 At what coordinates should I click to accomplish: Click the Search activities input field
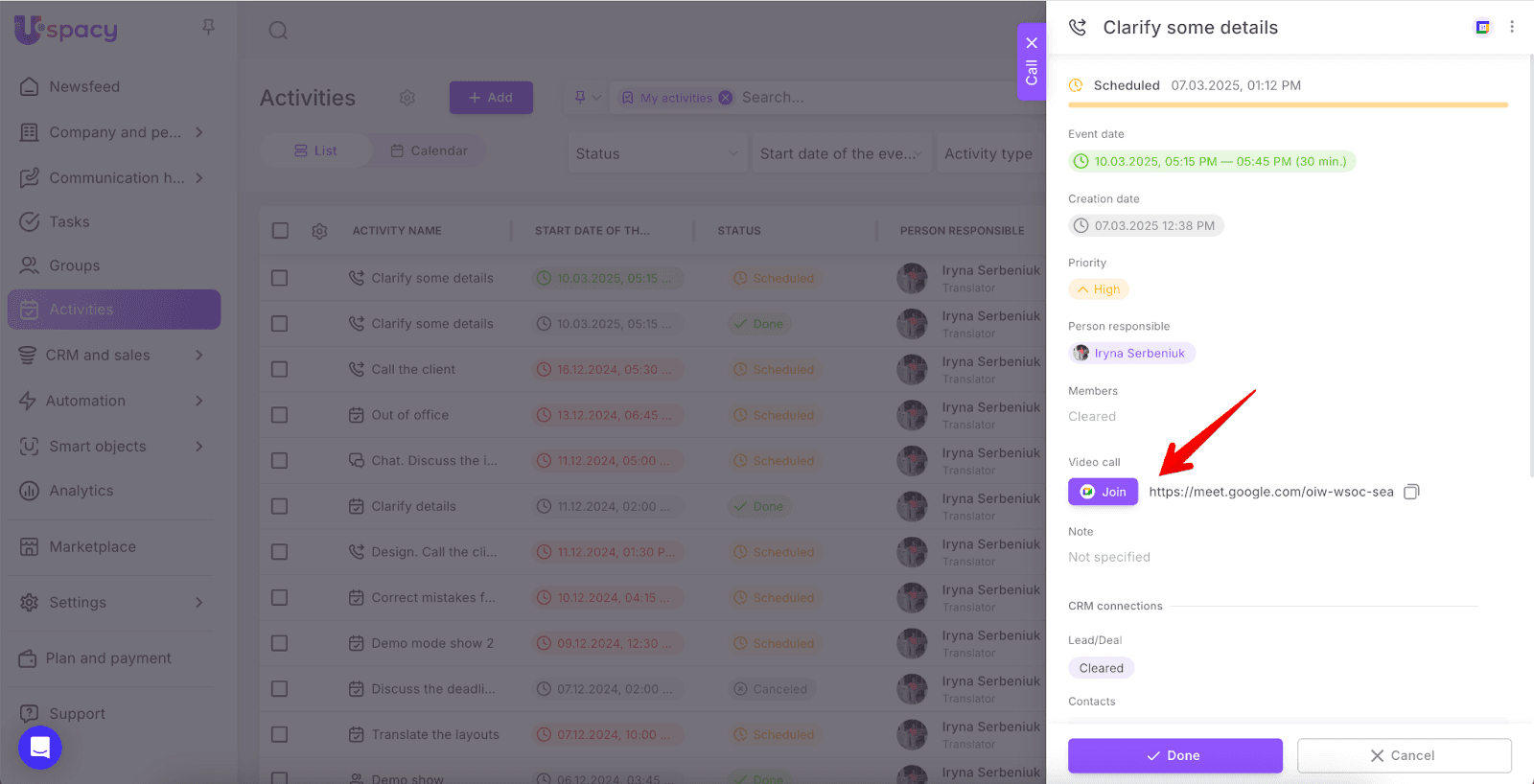pos(863,98)
